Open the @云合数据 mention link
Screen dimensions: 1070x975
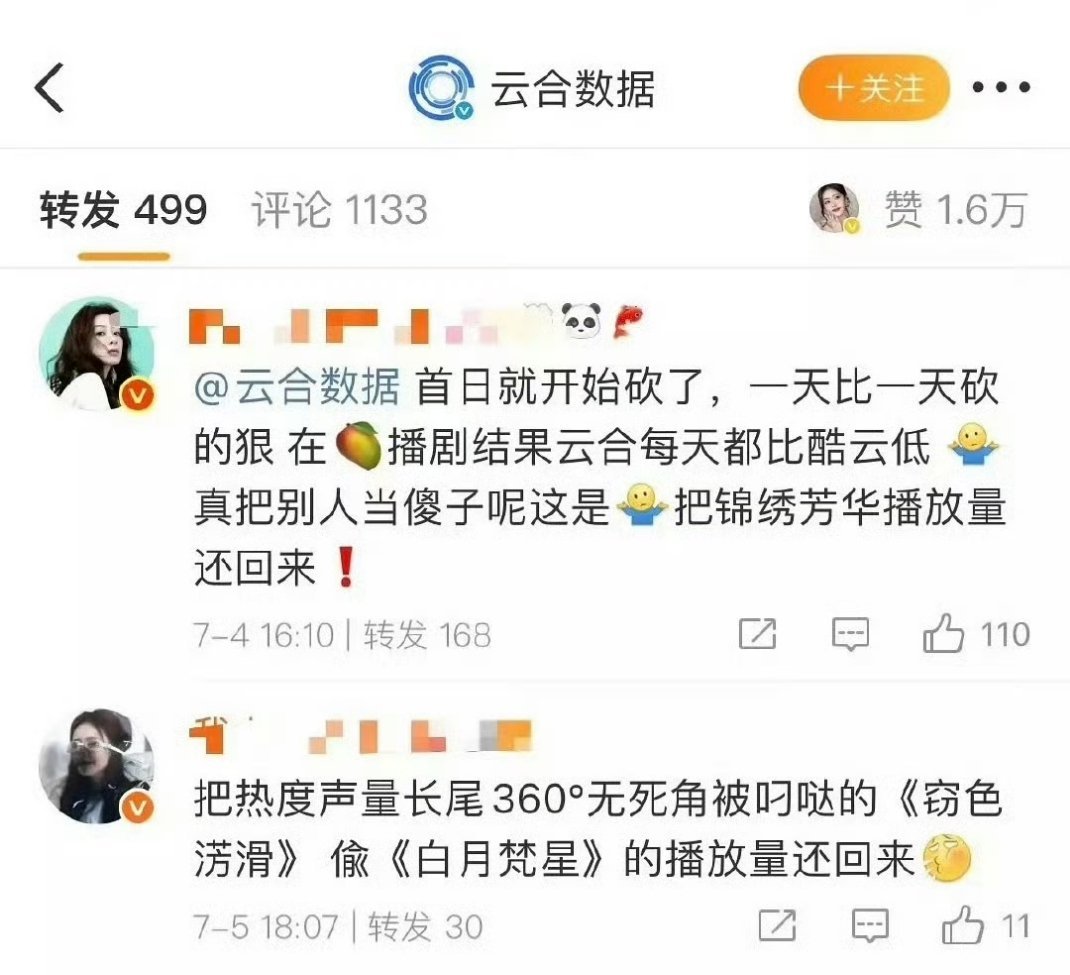(297, 388)
